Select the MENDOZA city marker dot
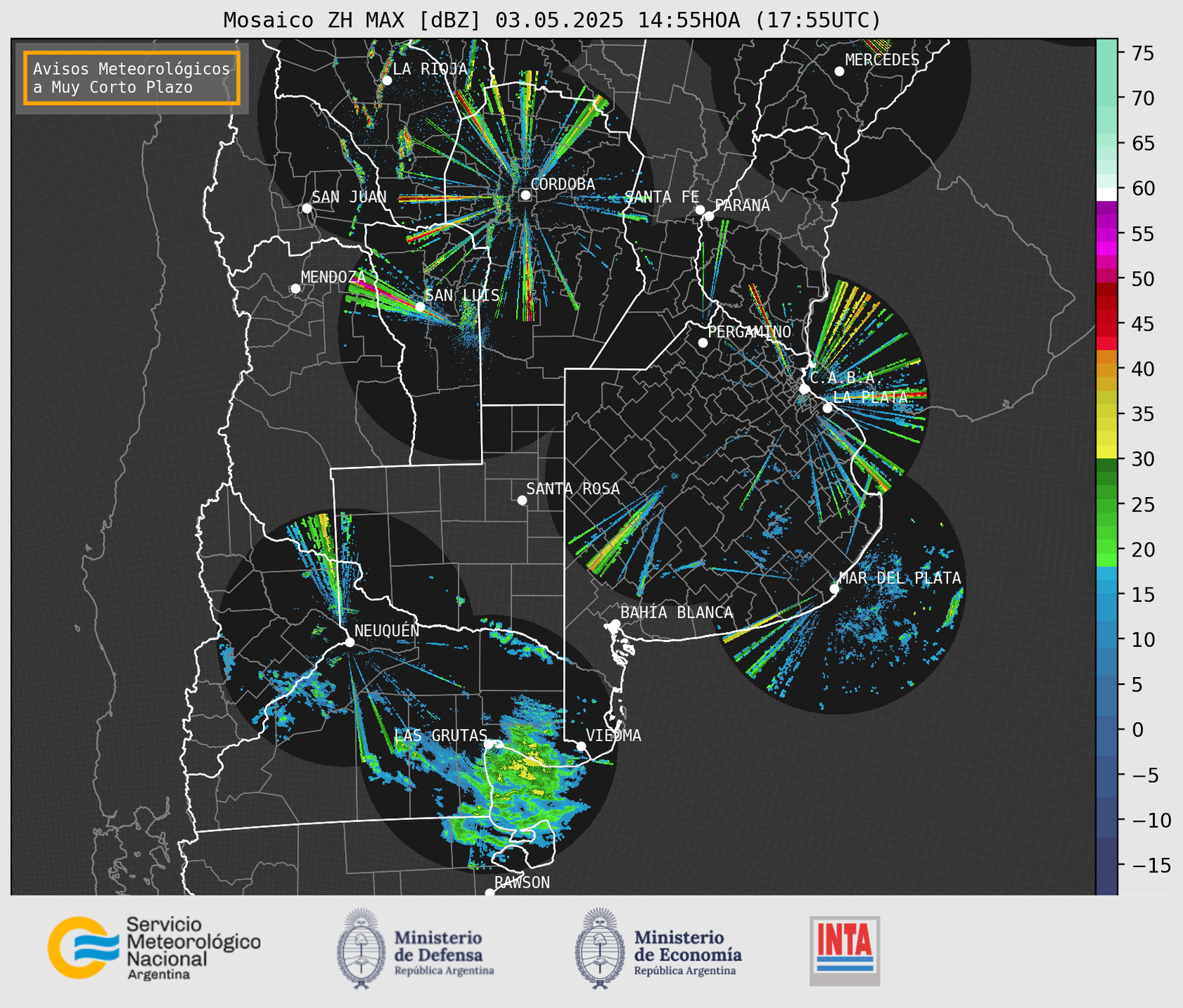The image size is (1183, 1008). point(295,288)
